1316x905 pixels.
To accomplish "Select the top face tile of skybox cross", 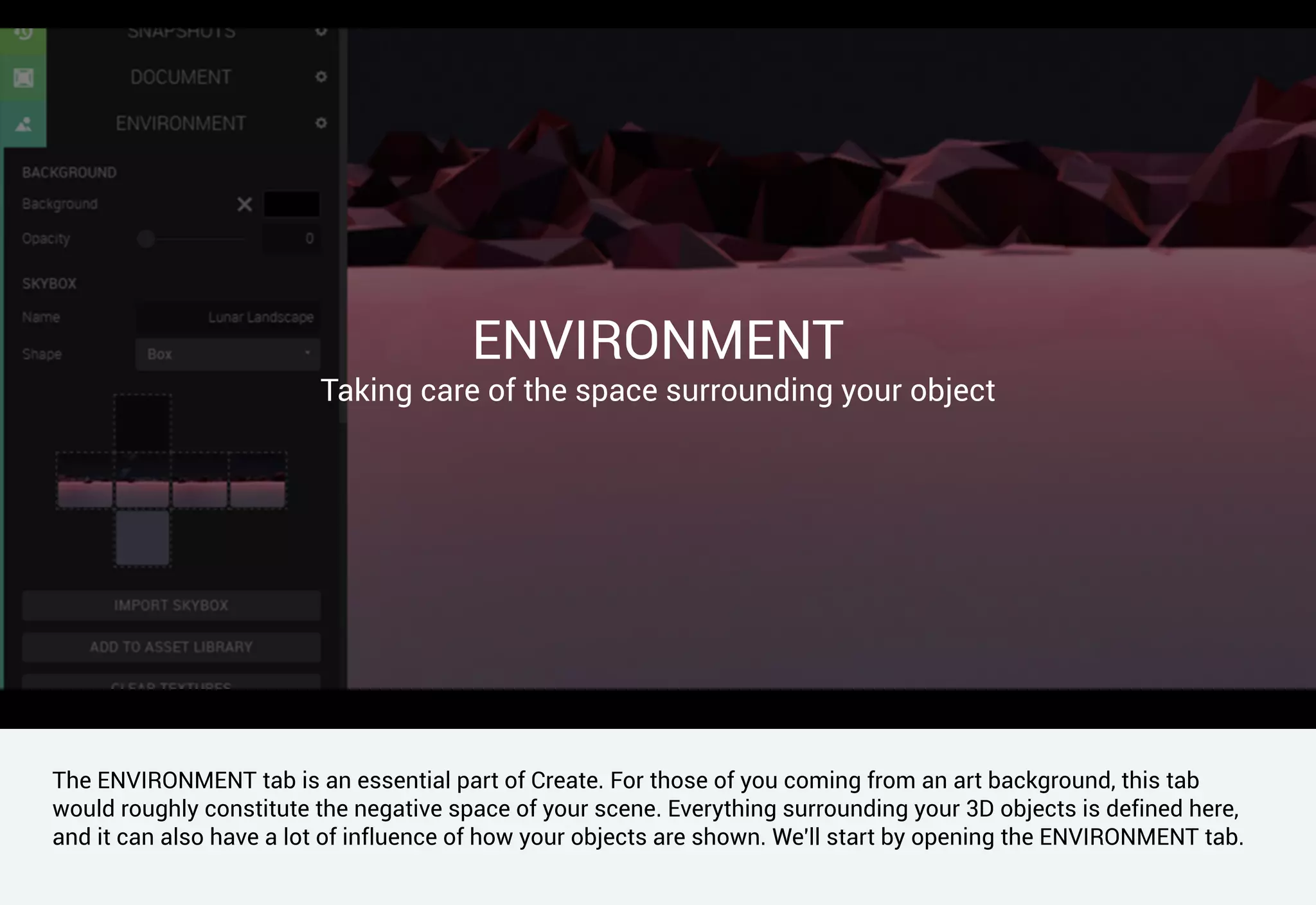I will click(143, 423).
